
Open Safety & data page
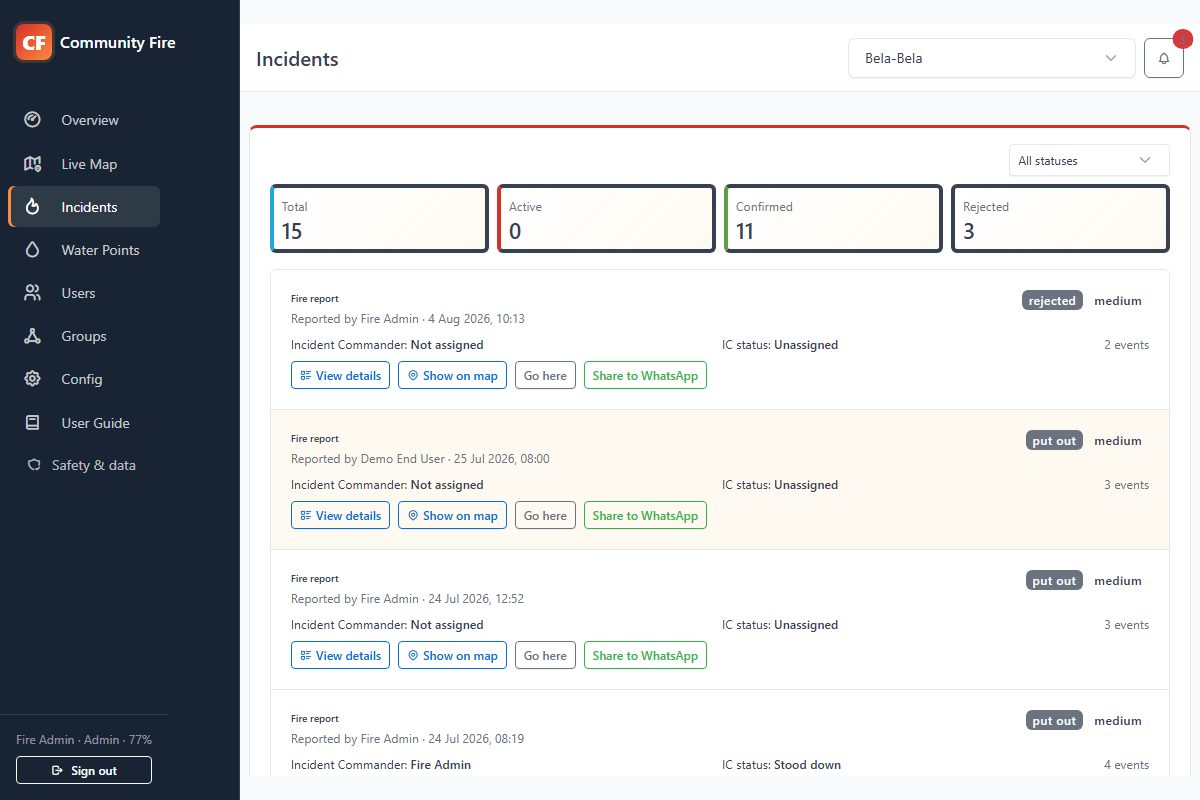tap(84, 465)
